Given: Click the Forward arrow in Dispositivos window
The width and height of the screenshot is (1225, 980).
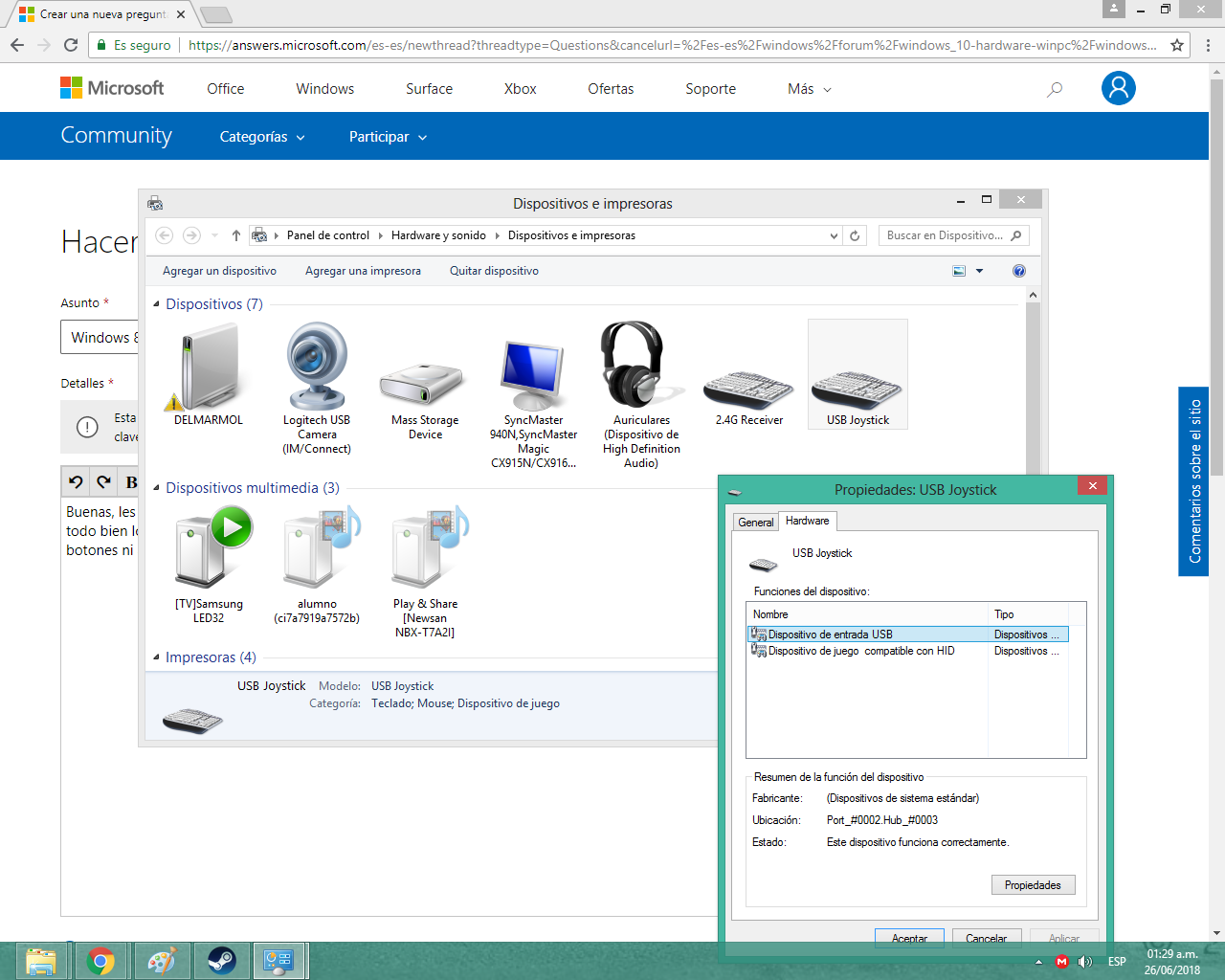Looking at the screenshot, I should coord(191,235).
